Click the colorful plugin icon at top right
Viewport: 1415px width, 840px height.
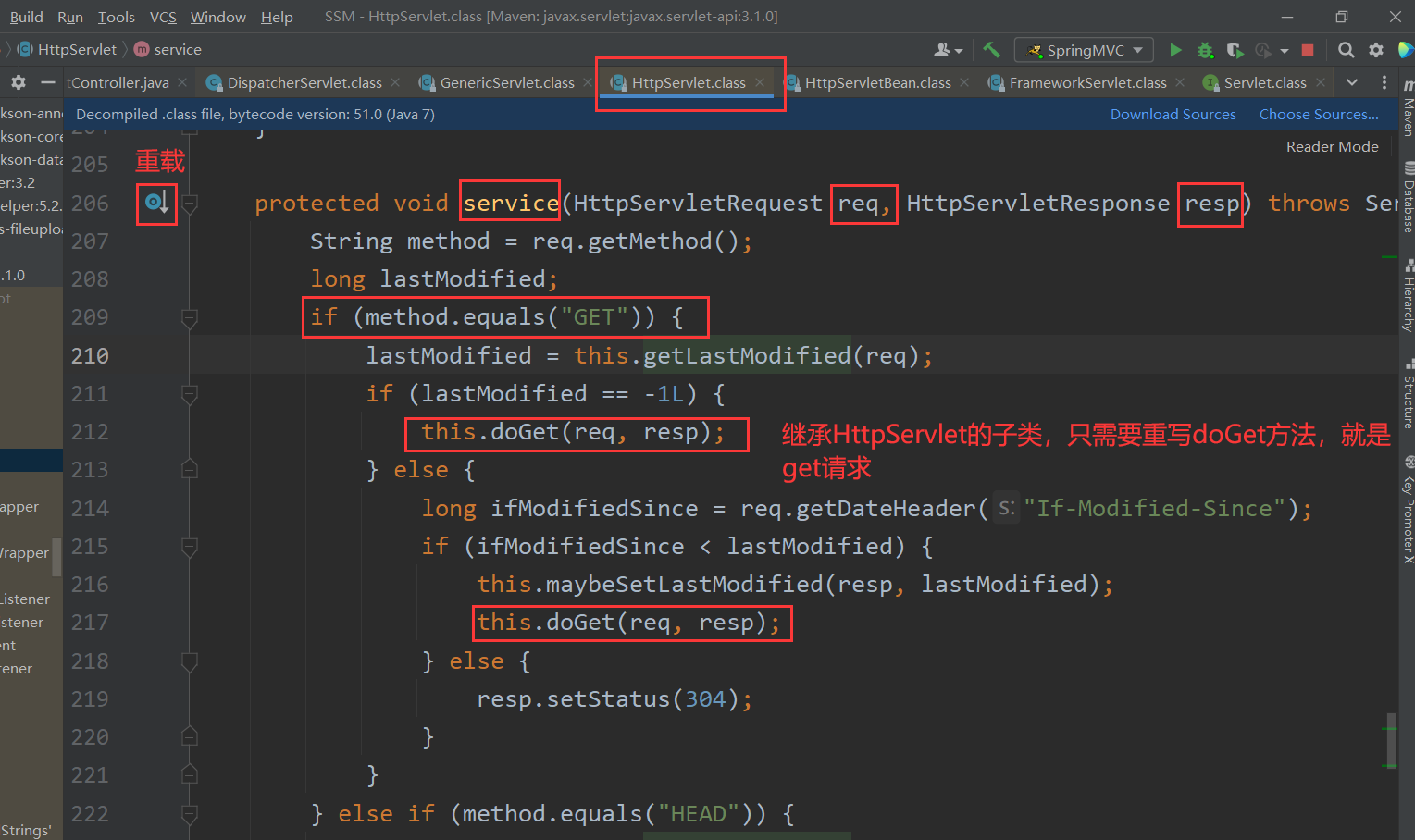click(1406, 50)
